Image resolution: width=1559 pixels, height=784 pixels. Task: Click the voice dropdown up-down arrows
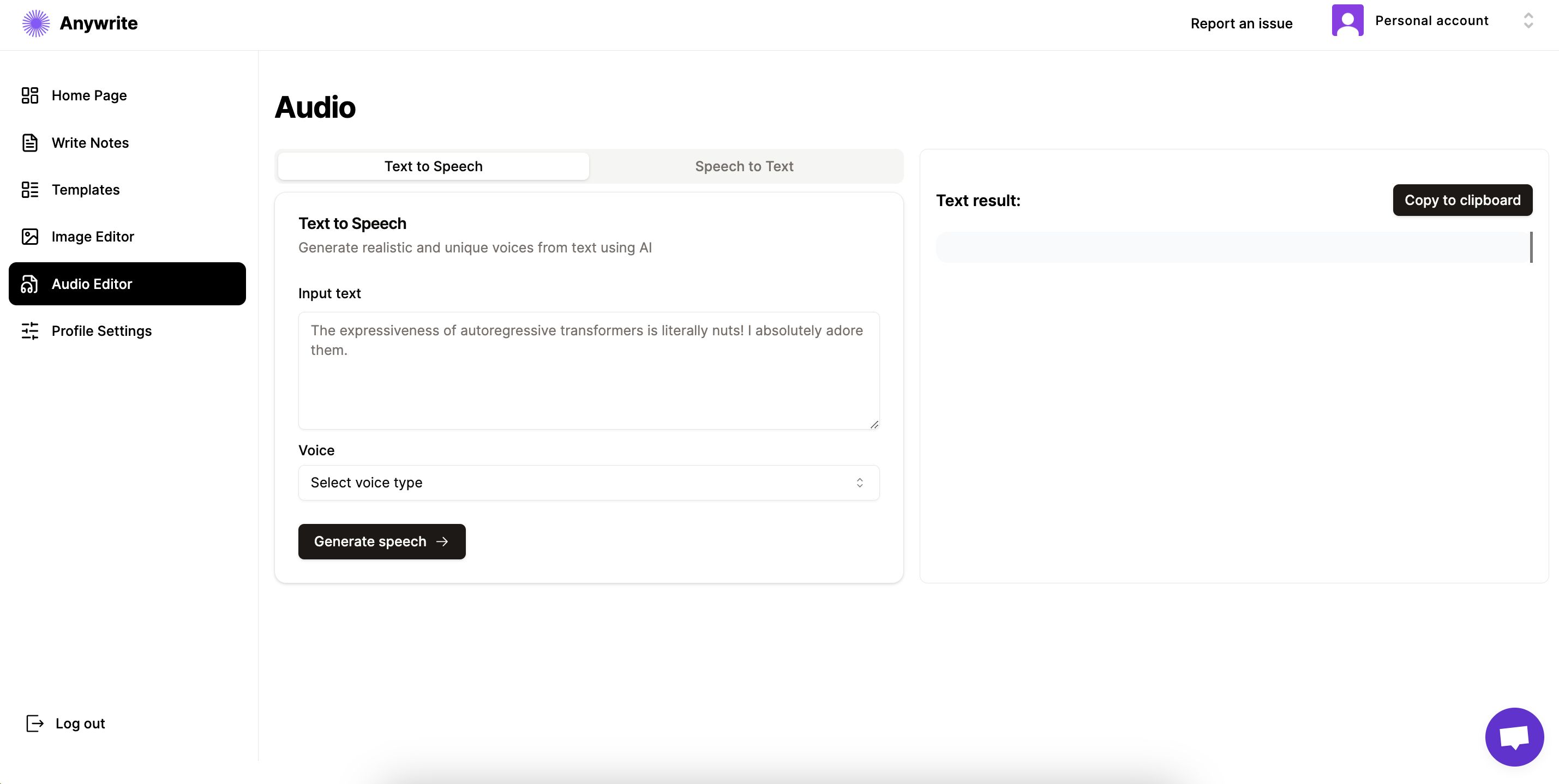859,483
